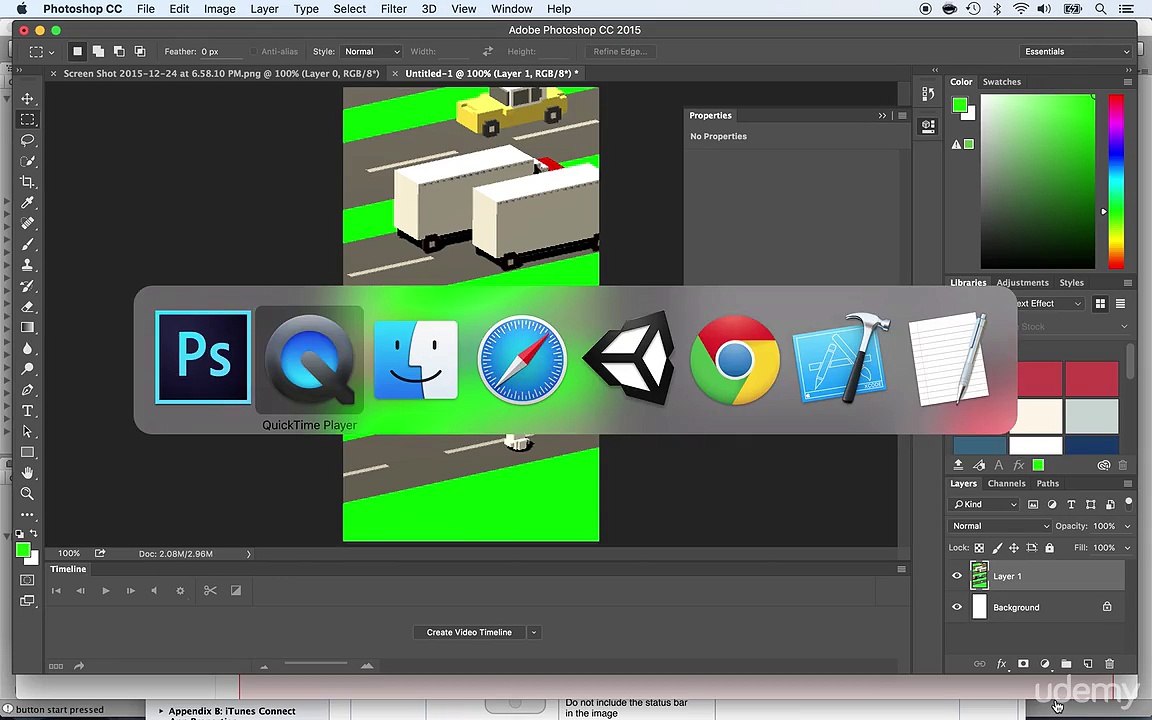The width and height of the screenshot is (1152, 720).
Task: Click Create Video Timeline button
Action: tap(469, 632)
